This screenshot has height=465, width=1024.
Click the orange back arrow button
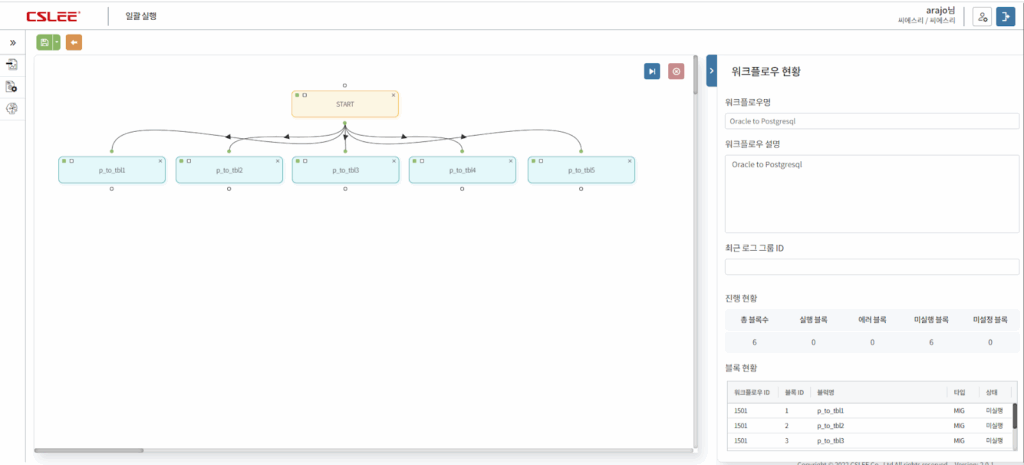tap(74, 42)
